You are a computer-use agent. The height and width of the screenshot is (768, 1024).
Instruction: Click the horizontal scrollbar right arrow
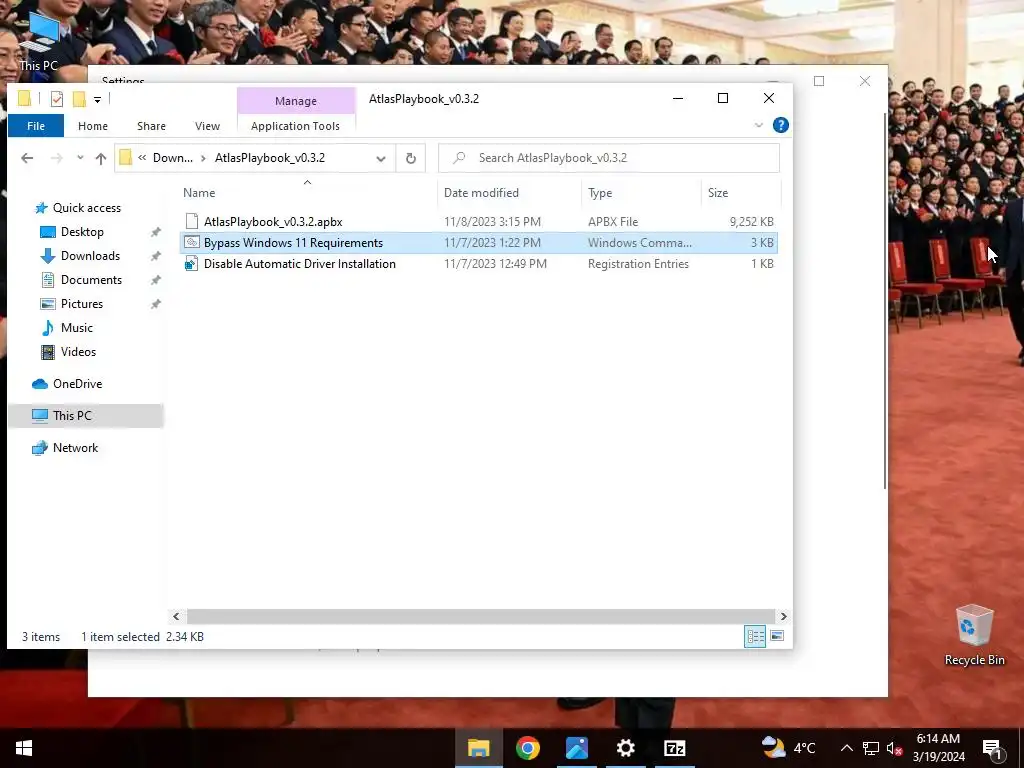click(x=783, y=616)
